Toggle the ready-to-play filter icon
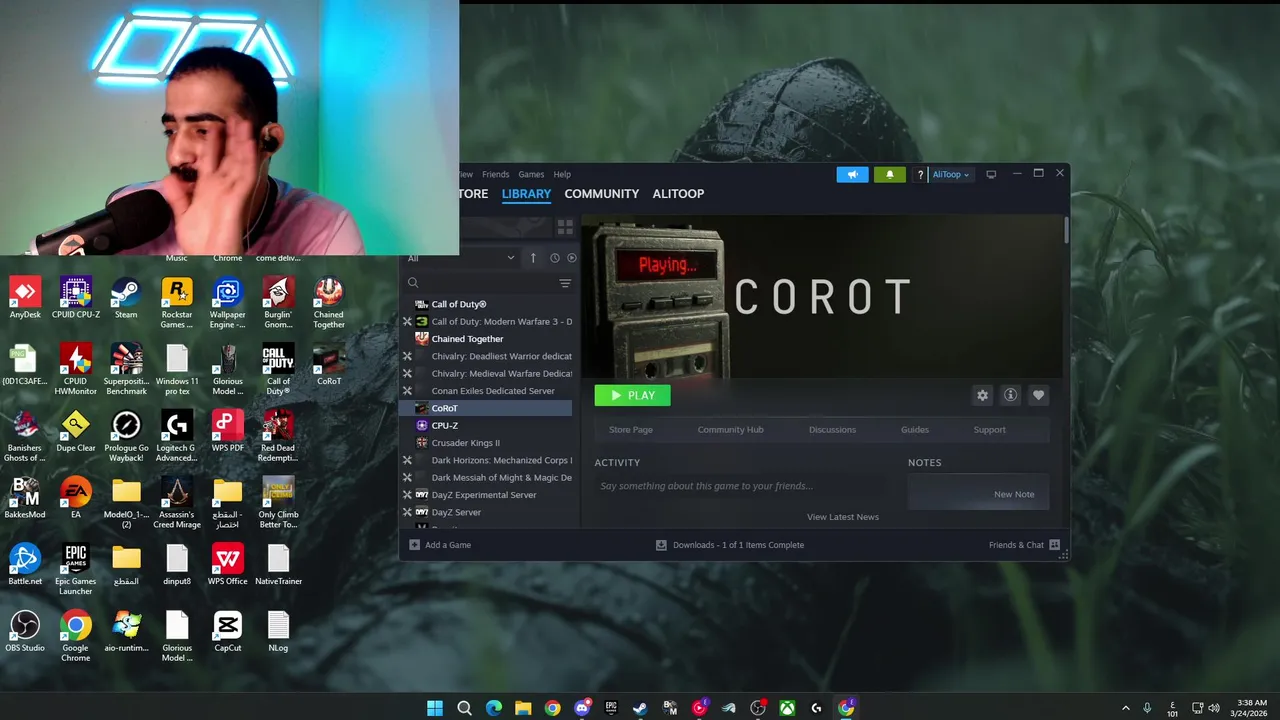Viewport: 1280px width, 720px height. [572, 258]
